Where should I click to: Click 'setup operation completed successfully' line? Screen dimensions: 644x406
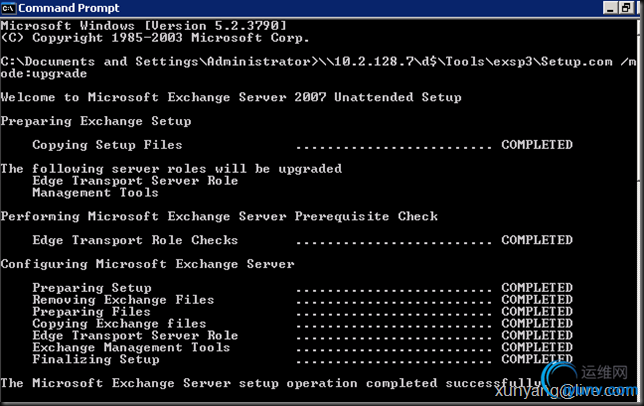pyautogui.click(x=271, y=383)
